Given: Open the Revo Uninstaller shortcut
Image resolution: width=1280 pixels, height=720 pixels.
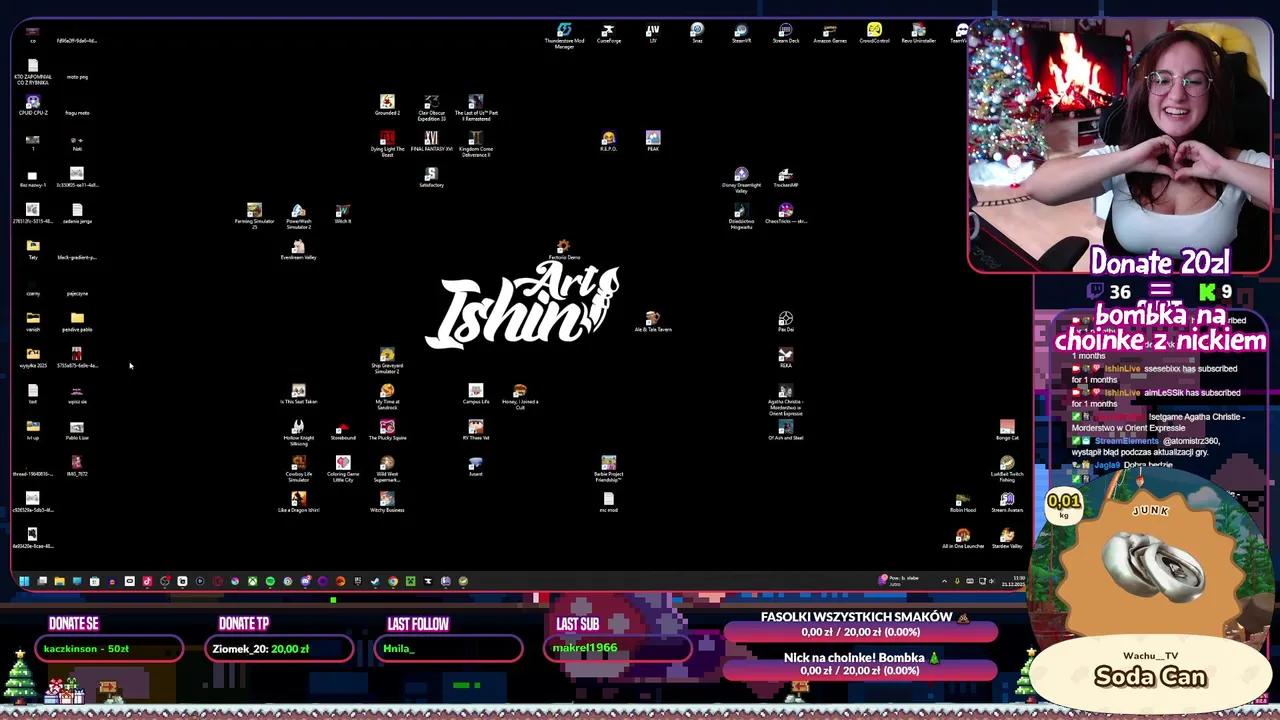Looking at the screenshot, I should [x=917, y=30].
